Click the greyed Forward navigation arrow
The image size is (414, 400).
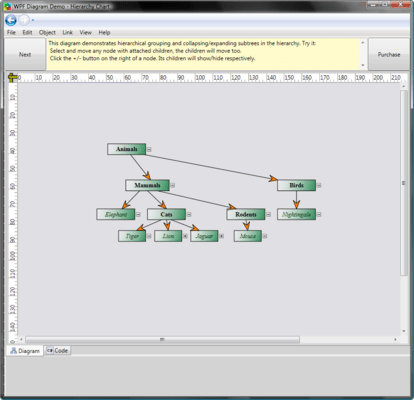point(23,20)
